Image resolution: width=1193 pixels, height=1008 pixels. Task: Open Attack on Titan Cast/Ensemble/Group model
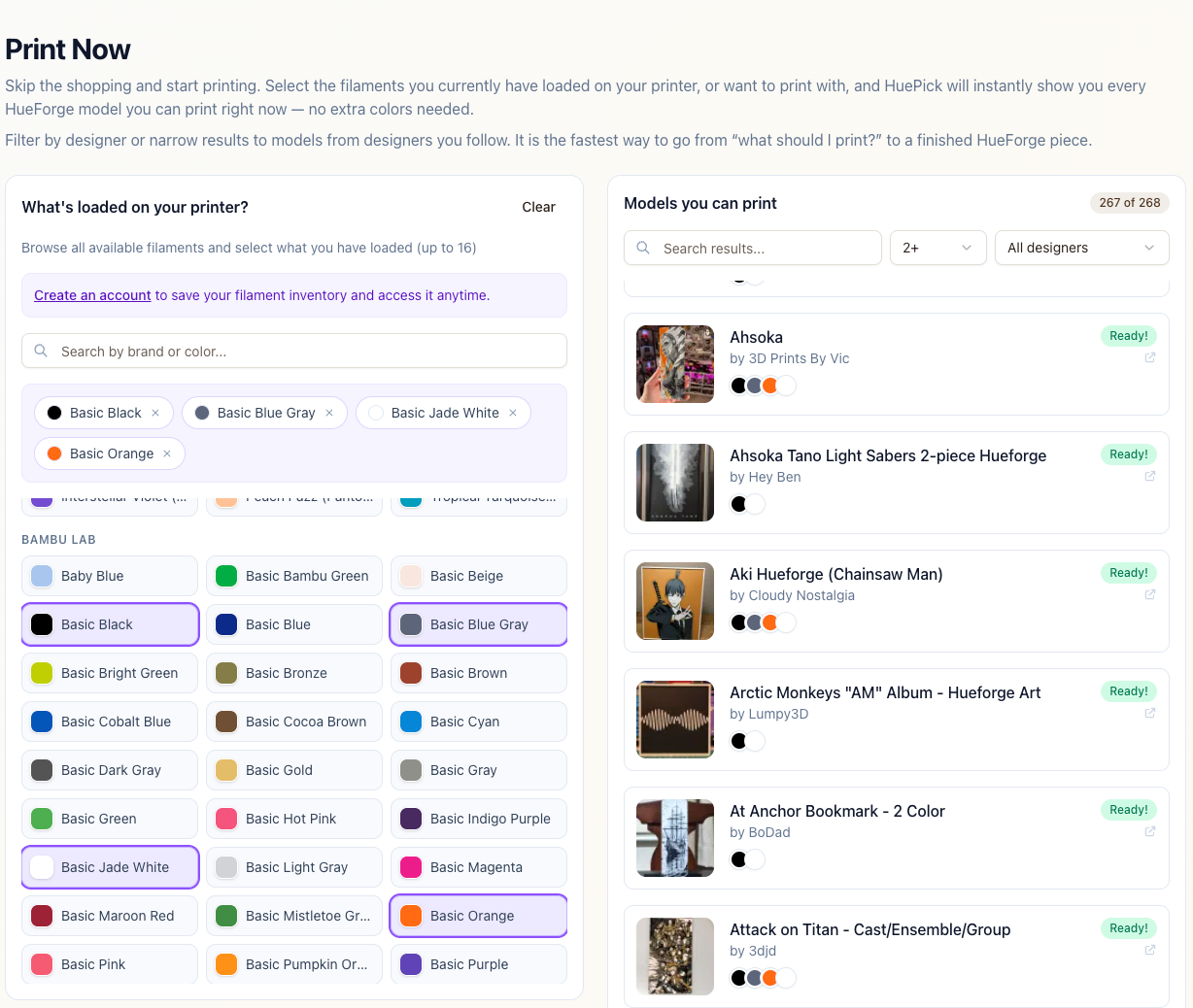[870, 929]
